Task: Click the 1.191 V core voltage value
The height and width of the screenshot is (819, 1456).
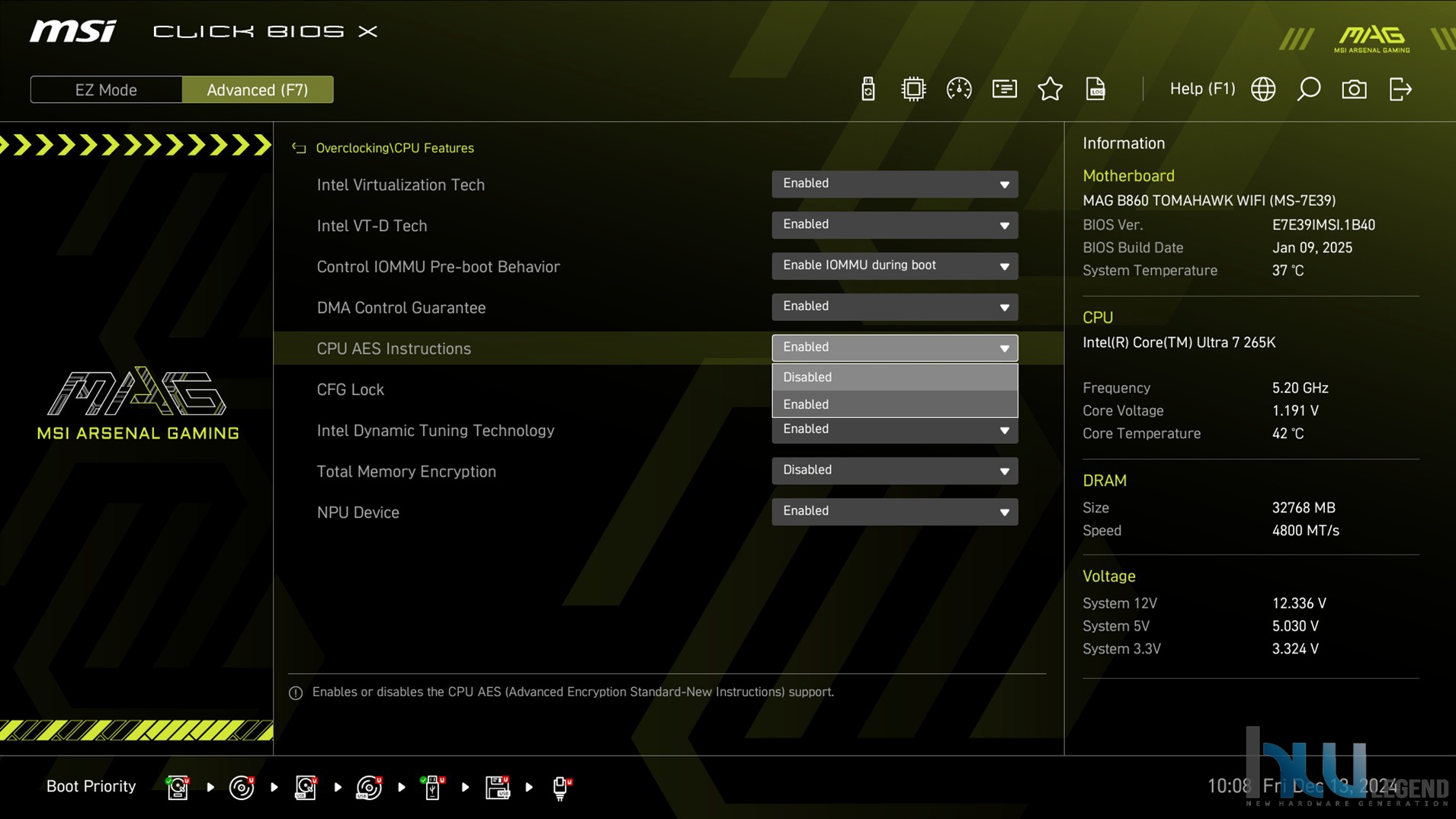Action: click(1295, 411)
